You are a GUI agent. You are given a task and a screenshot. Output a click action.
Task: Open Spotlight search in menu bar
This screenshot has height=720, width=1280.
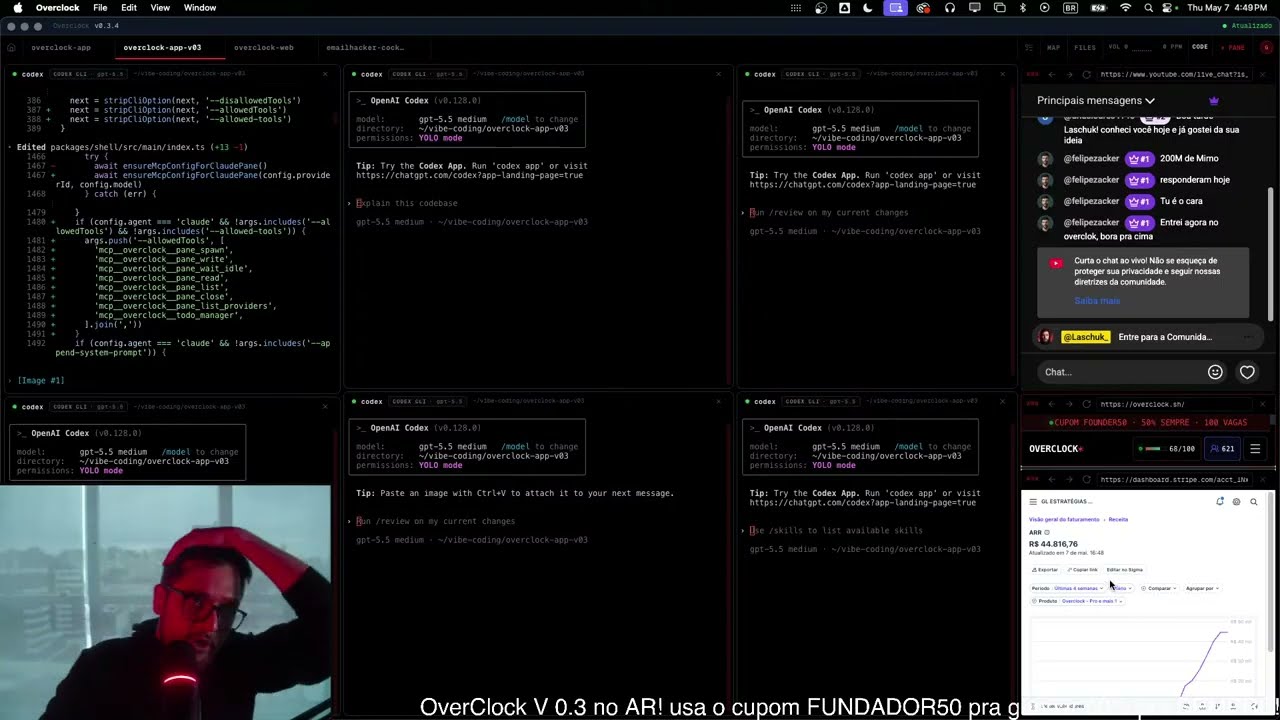coord(1148,7)
